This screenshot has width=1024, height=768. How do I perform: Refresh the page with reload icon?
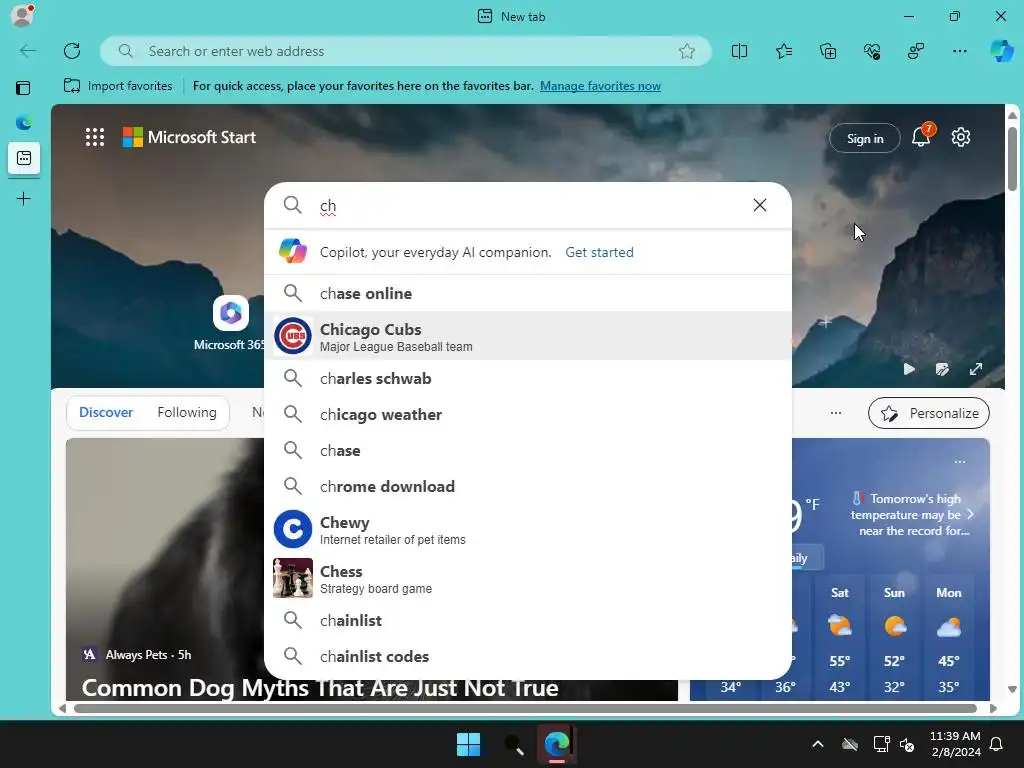point(72,51)
